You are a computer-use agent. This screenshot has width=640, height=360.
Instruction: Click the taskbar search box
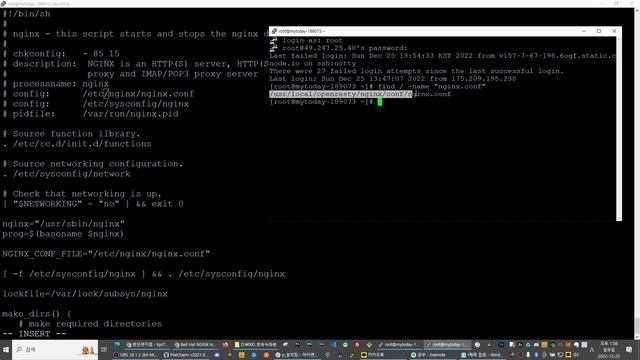pos(55,350)
